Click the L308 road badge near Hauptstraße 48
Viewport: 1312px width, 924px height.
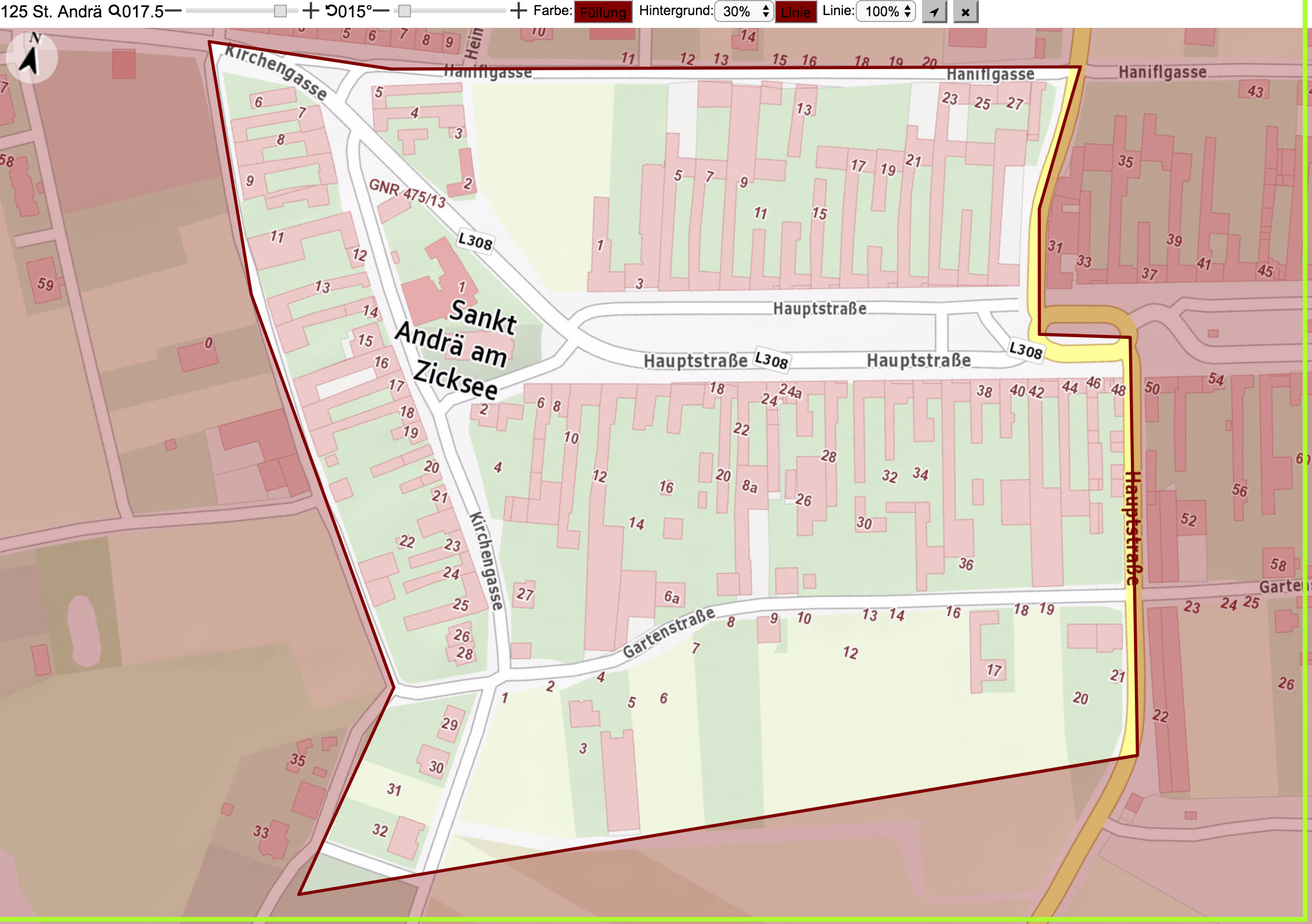click(x=1026, y=350)
